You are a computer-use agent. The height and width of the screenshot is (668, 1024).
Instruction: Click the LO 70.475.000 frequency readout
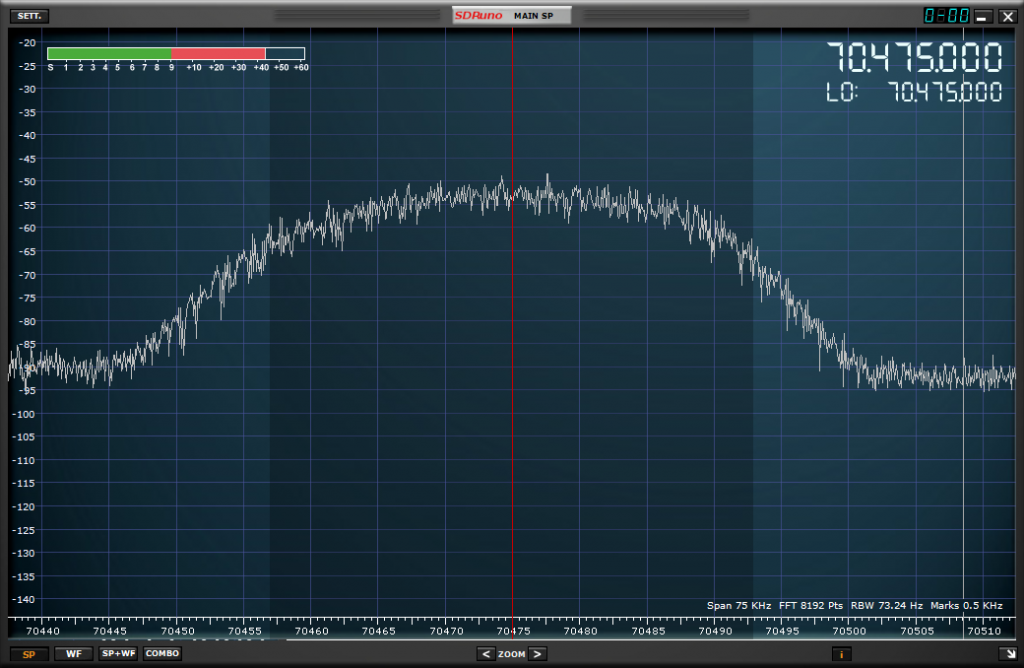click(914, 92)
